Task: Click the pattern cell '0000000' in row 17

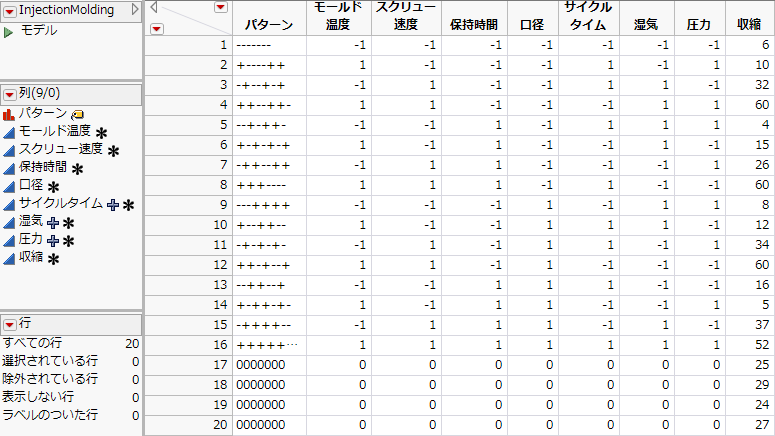Action: point(269,365)
